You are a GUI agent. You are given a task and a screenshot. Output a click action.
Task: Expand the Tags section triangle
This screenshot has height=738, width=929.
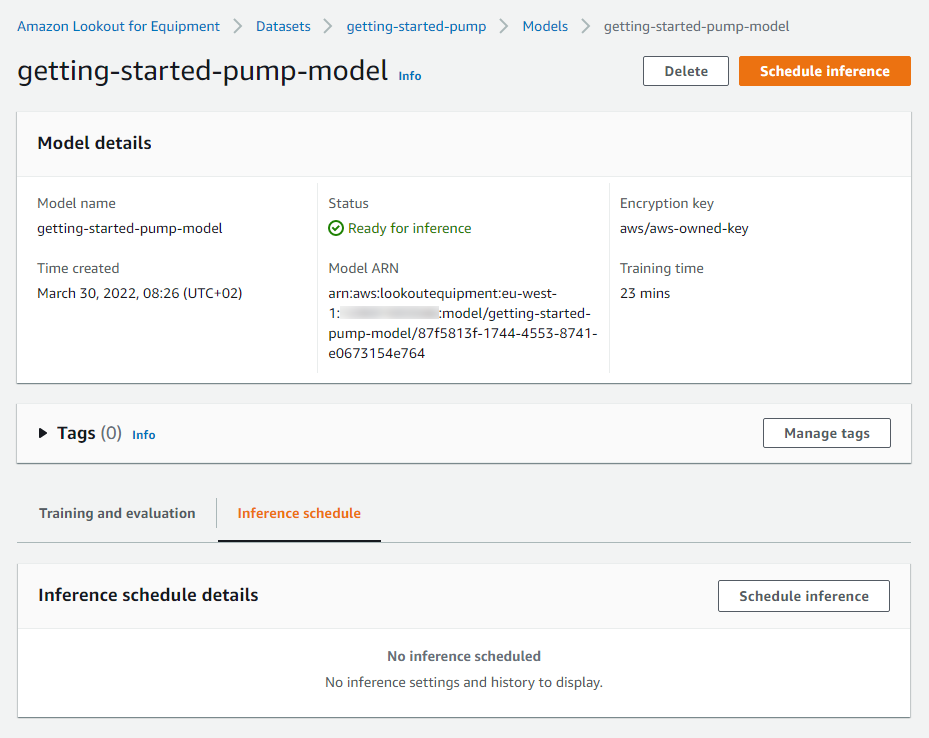tap(43, 433)
